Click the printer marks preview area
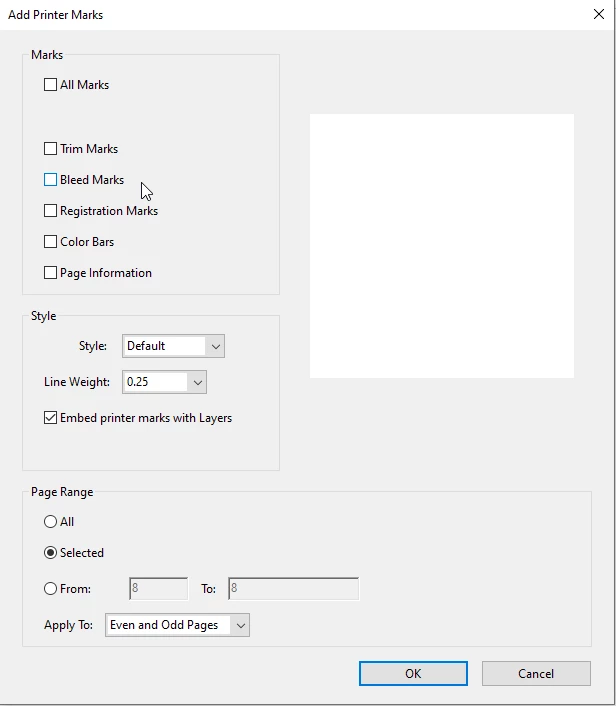 [x=442, y=246]
